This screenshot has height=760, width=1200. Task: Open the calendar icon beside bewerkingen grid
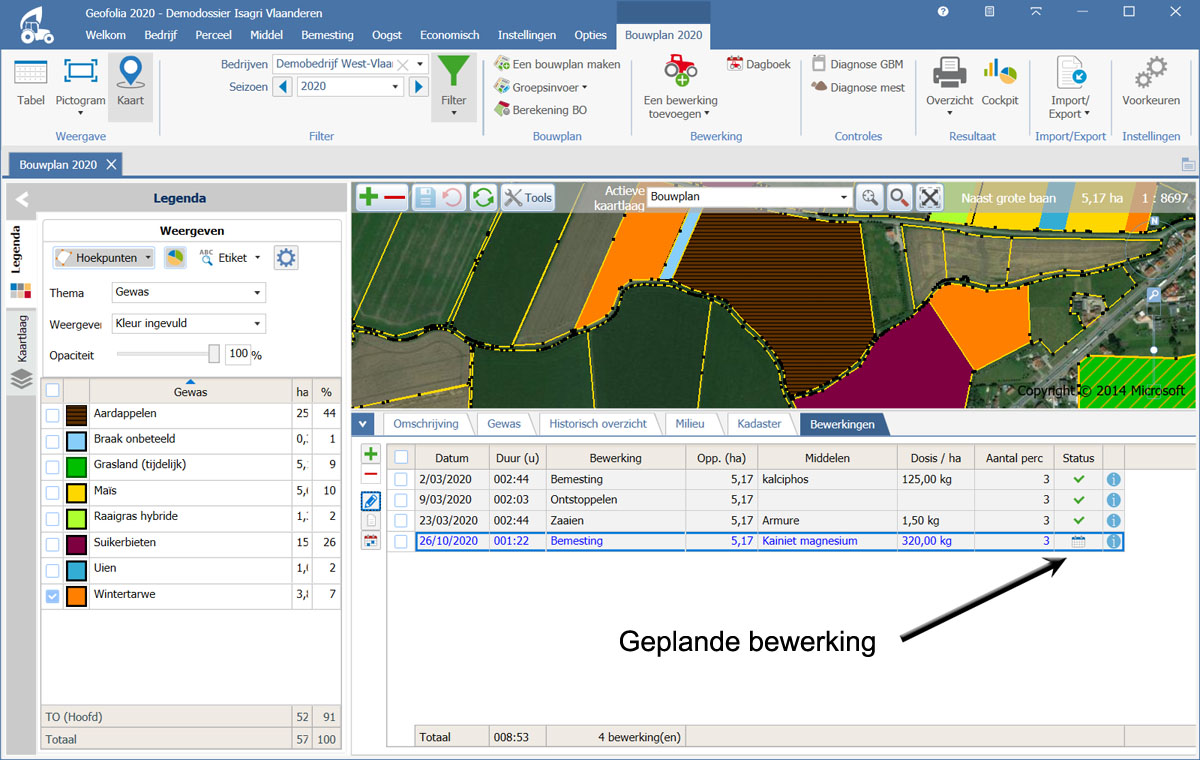tap(370, 541)
